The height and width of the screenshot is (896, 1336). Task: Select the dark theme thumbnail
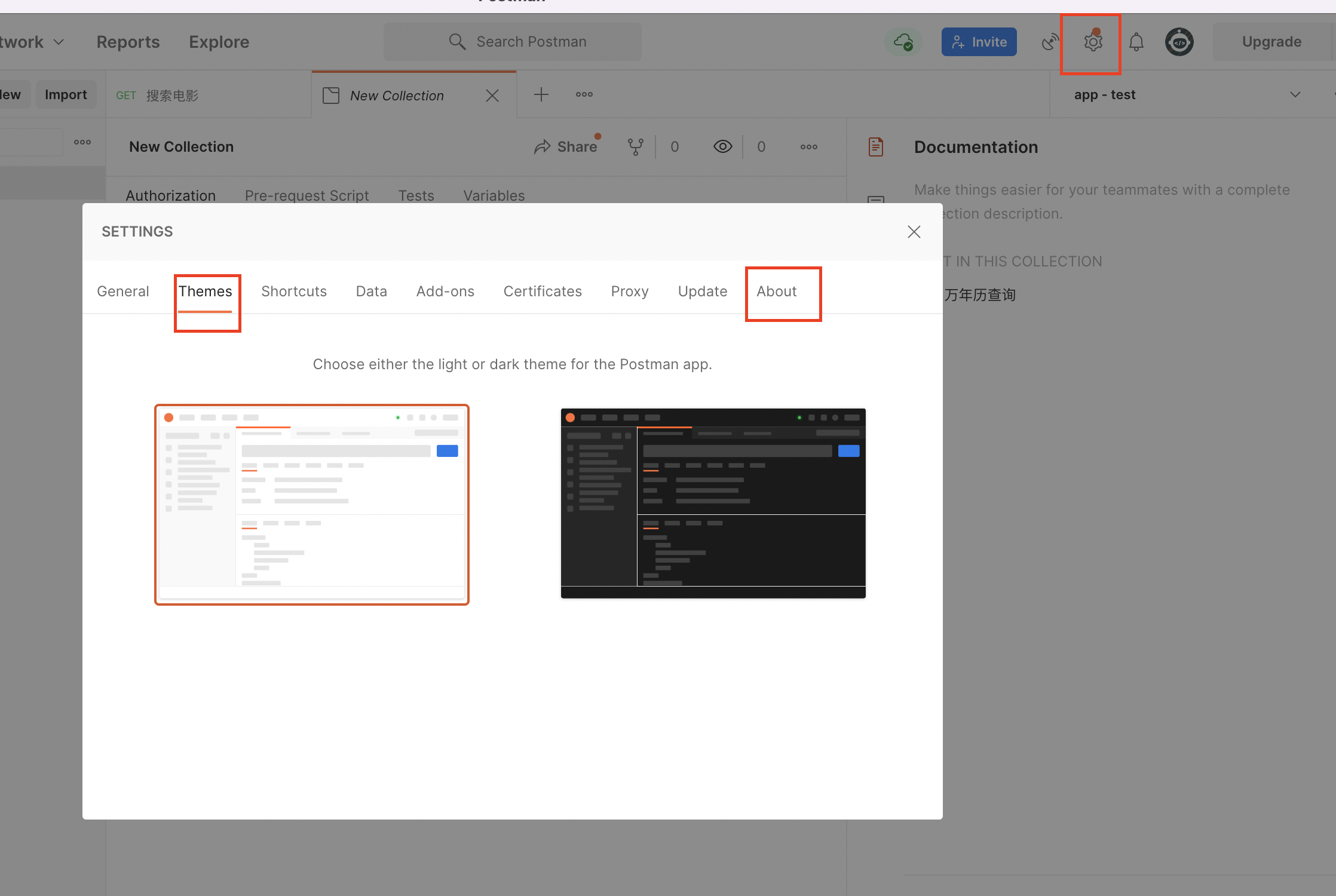[x=713, y=504]
